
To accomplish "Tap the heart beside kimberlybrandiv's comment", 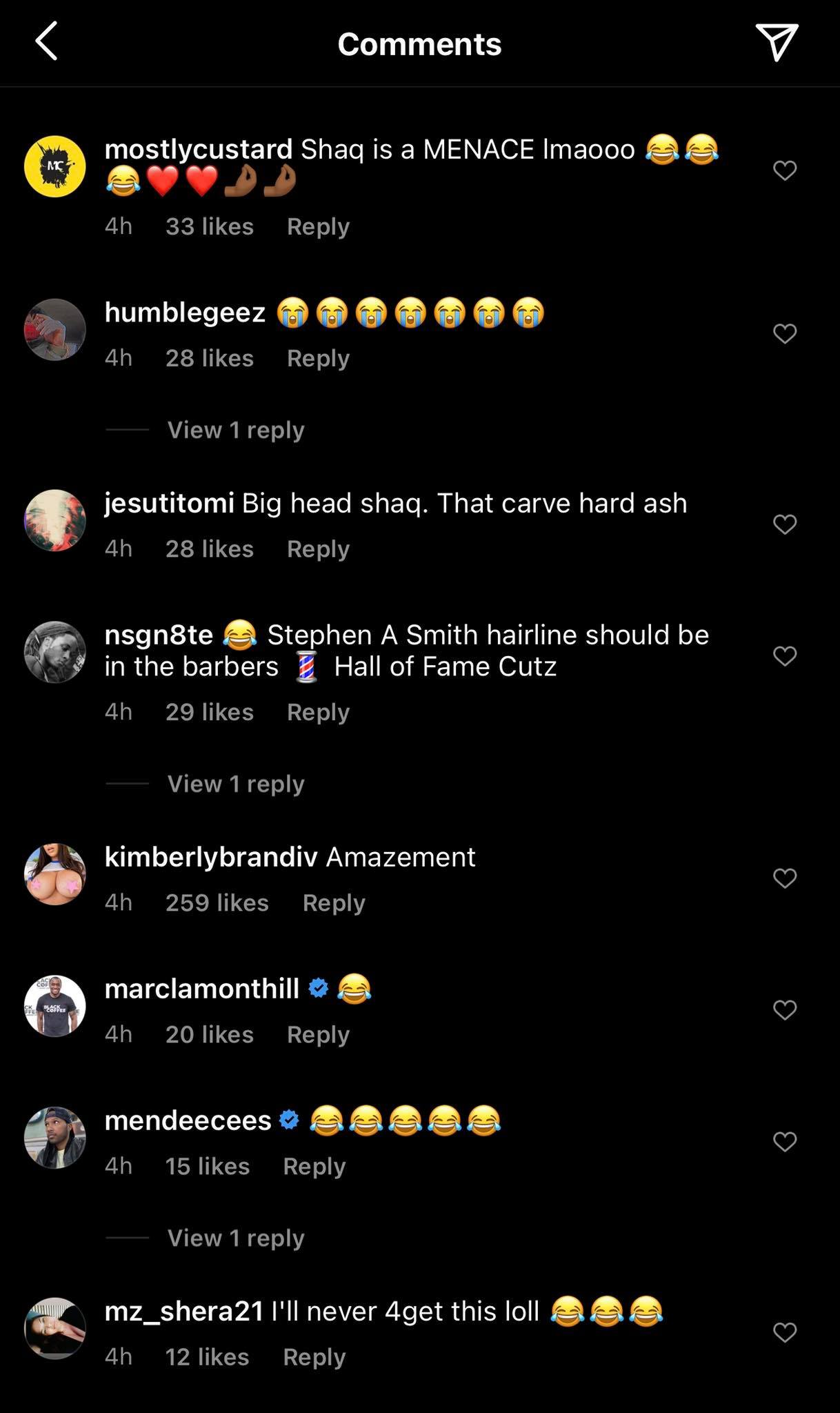I will click(785, 879).
